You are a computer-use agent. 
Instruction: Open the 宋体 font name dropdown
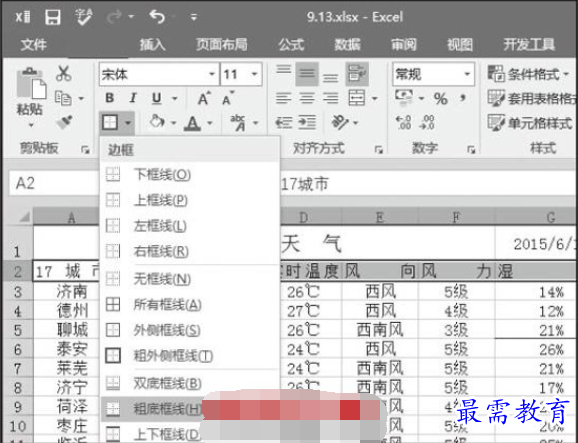click(211, 74)
